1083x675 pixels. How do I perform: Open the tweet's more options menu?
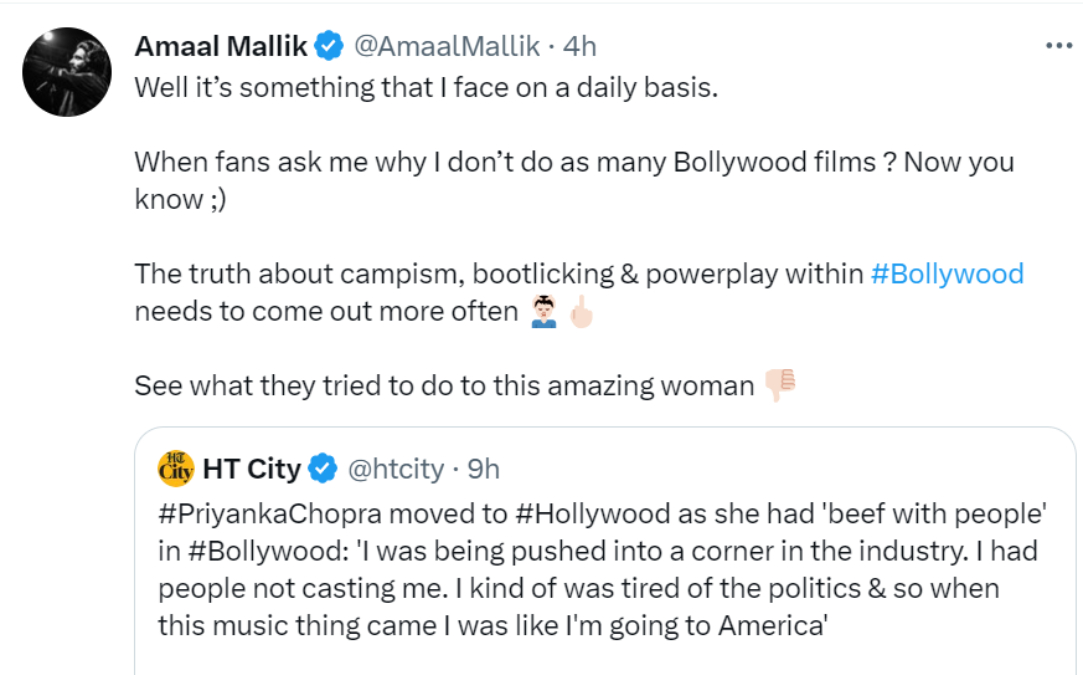pyautogui.click(x=1058, y=46)
